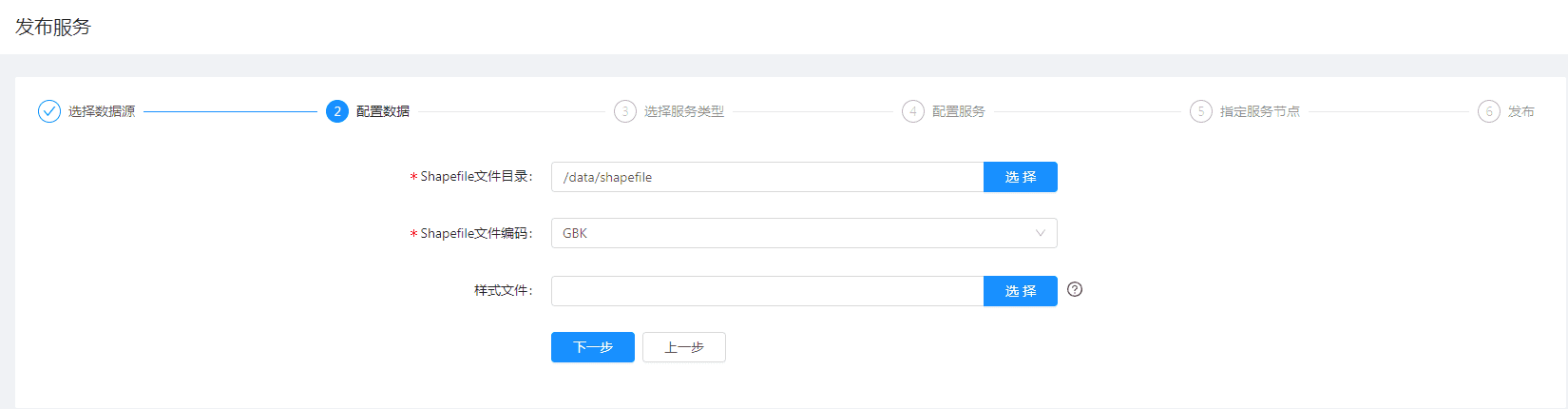Select the 配置数据 step label

pyautogui.click(x=383, y=111)
